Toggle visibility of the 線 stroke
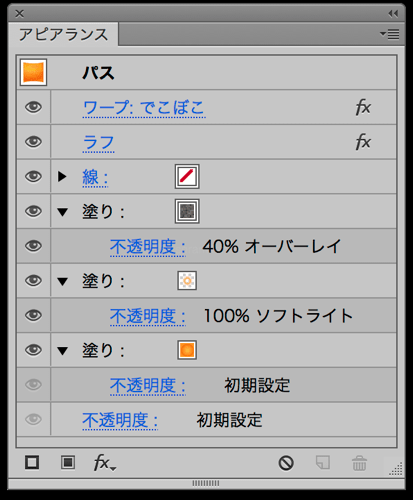Image resolution: width=413 pixels, height=500 pixels. pyautogui.click(x=33, y=177)
